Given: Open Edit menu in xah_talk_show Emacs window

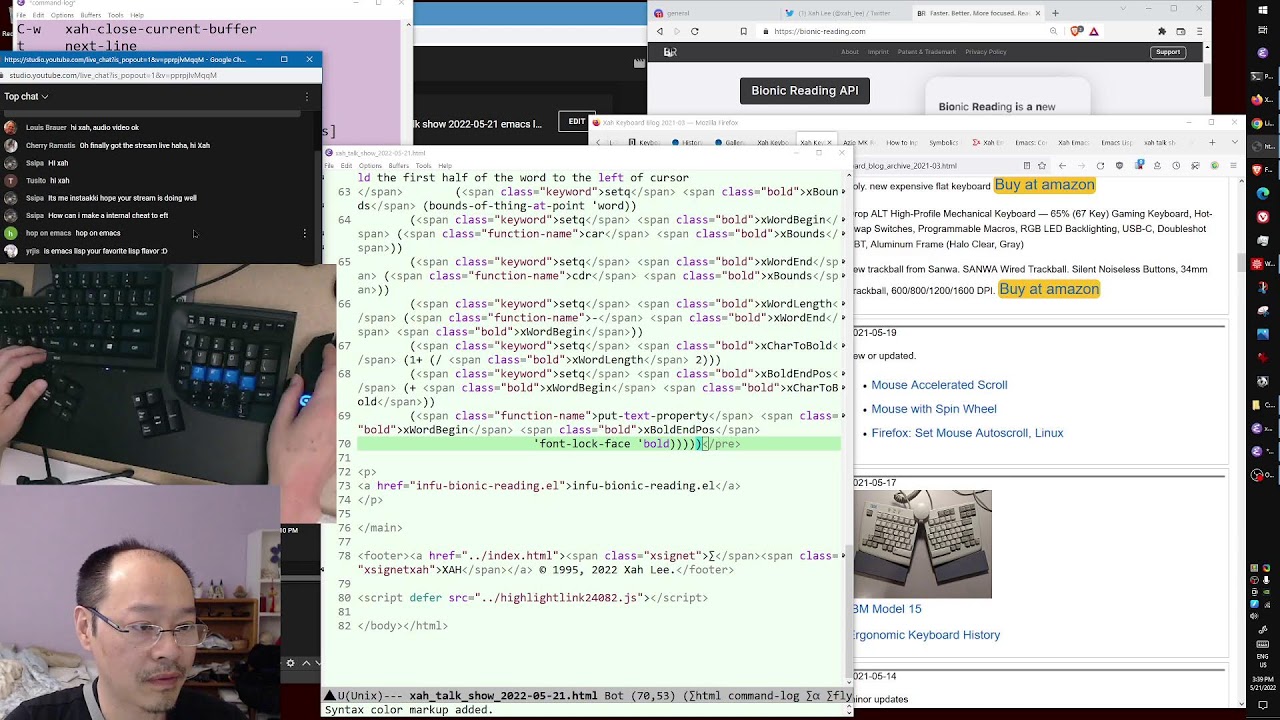Looking at the screenshot, I should (346, 165).
